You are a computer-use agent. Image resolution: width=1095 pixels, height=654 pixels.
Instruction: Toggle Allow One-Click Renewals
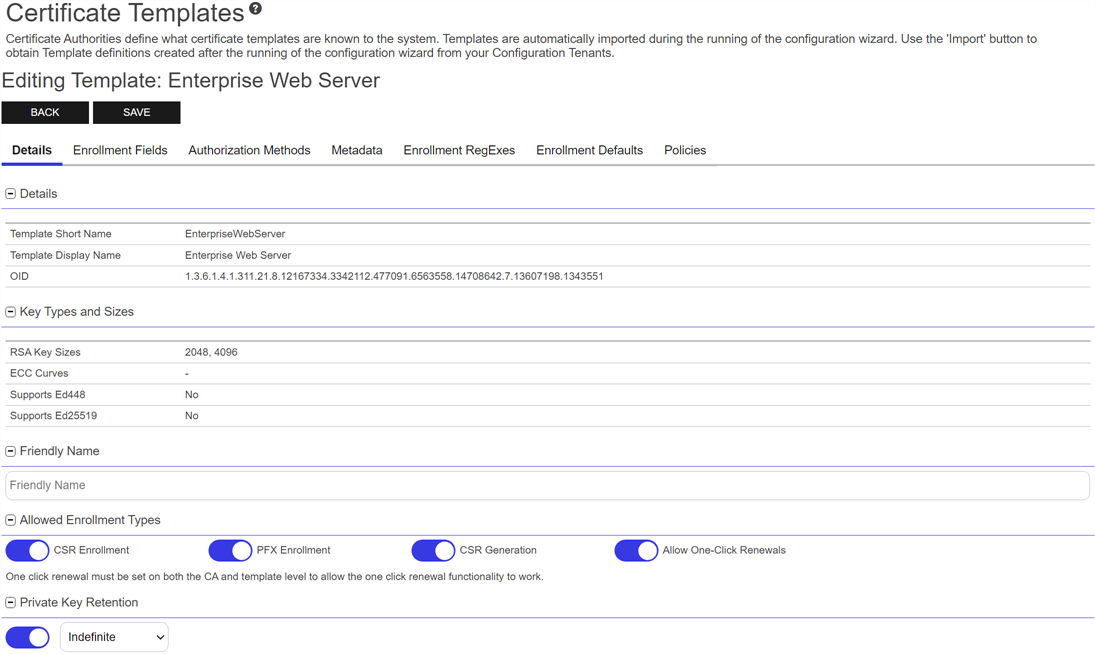click(636, 551)
